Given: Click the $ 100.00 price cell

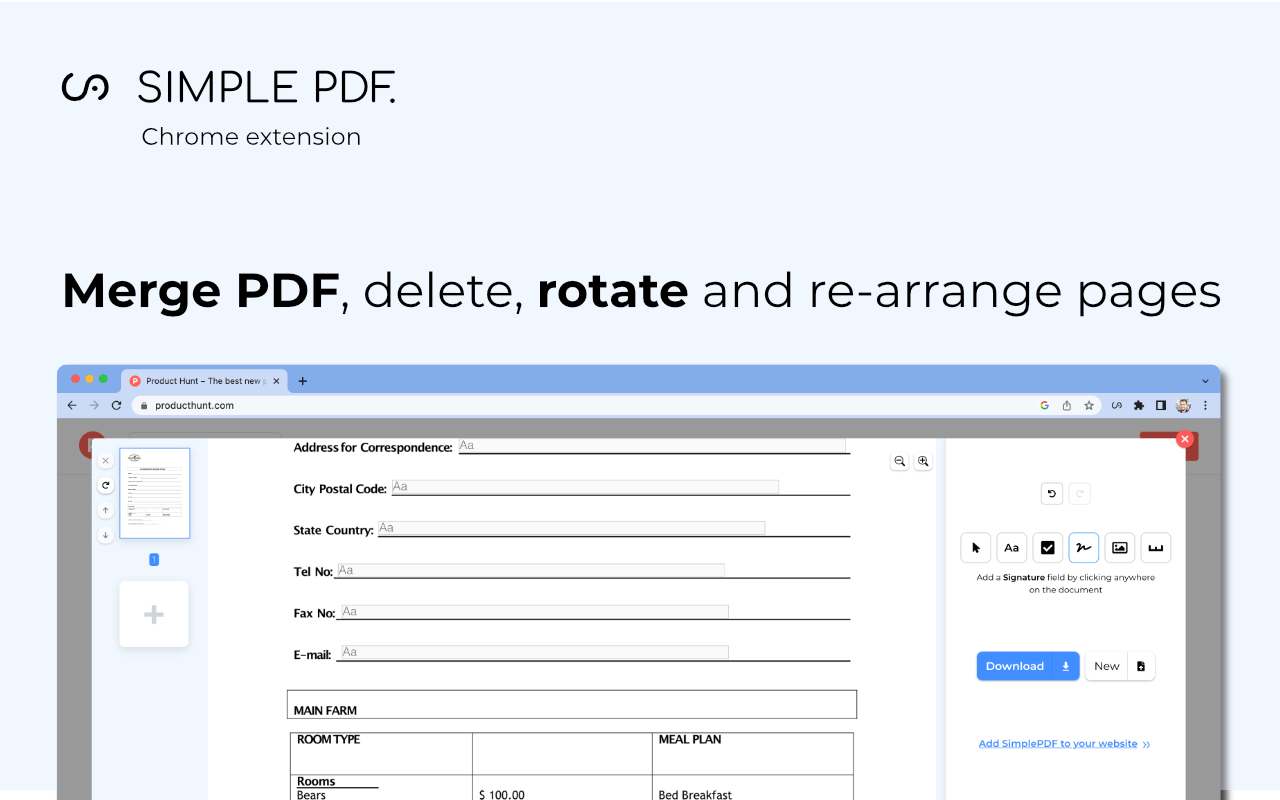Looking at the screenshot, I should (x=502, y=795).
